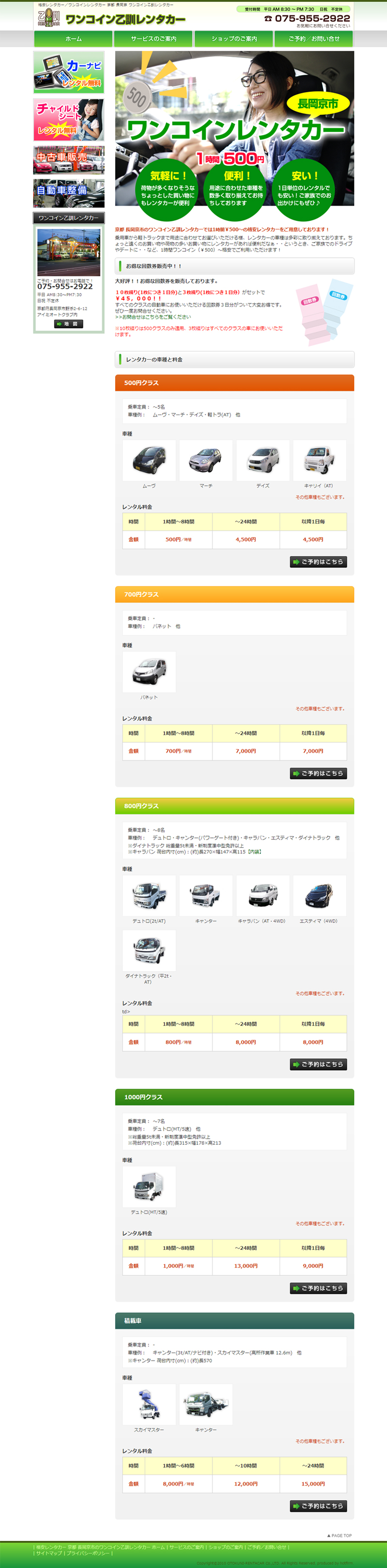Select the キャンター thumbnail in 800円クラス
Image resolution: width=387 pixels, height=1568 pixels.
click(x=206, y=895)
